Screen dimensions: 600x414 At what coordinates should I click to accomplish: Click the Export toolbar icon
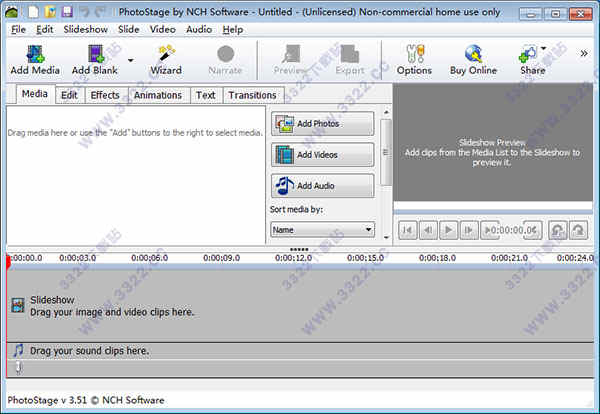click(x=350, y=54)
